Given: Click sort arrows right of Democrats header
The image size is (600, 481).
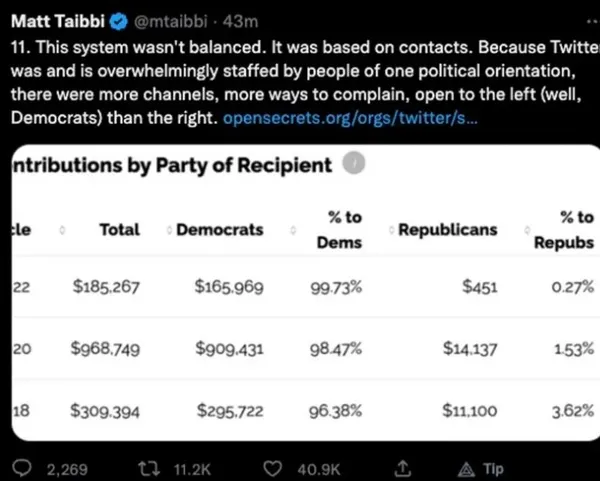Looking at the screenshot, I should coord(294,230).
